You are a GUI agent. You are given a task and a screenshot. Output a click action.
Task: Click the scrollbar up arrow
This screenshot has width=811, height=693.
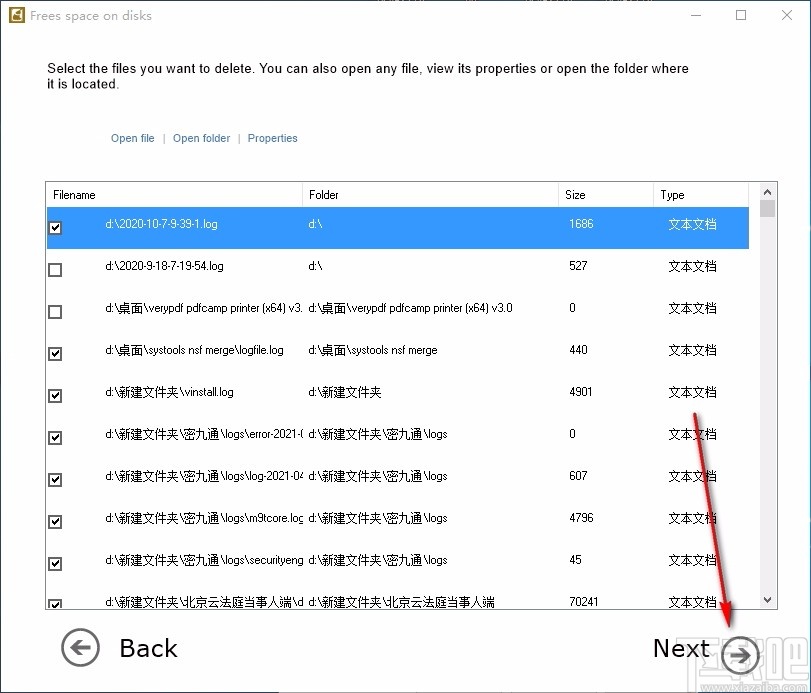pos(768,192)
